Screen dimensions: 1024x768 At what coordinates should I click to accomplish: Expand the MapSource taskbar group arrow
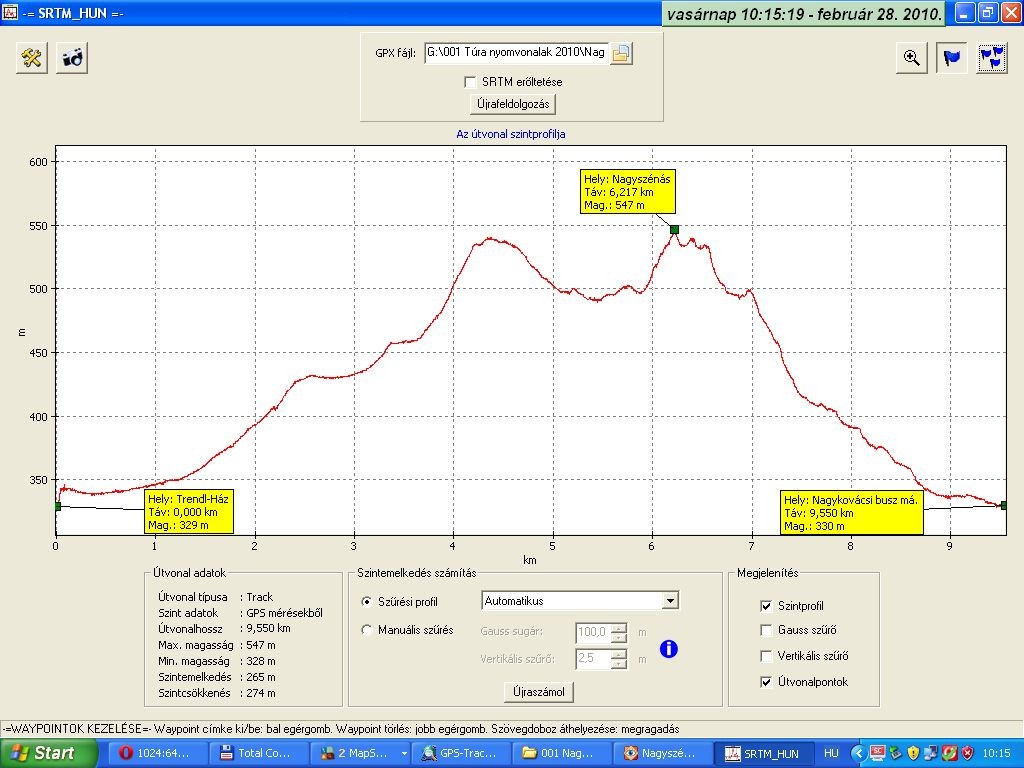(x=404, y=753)
